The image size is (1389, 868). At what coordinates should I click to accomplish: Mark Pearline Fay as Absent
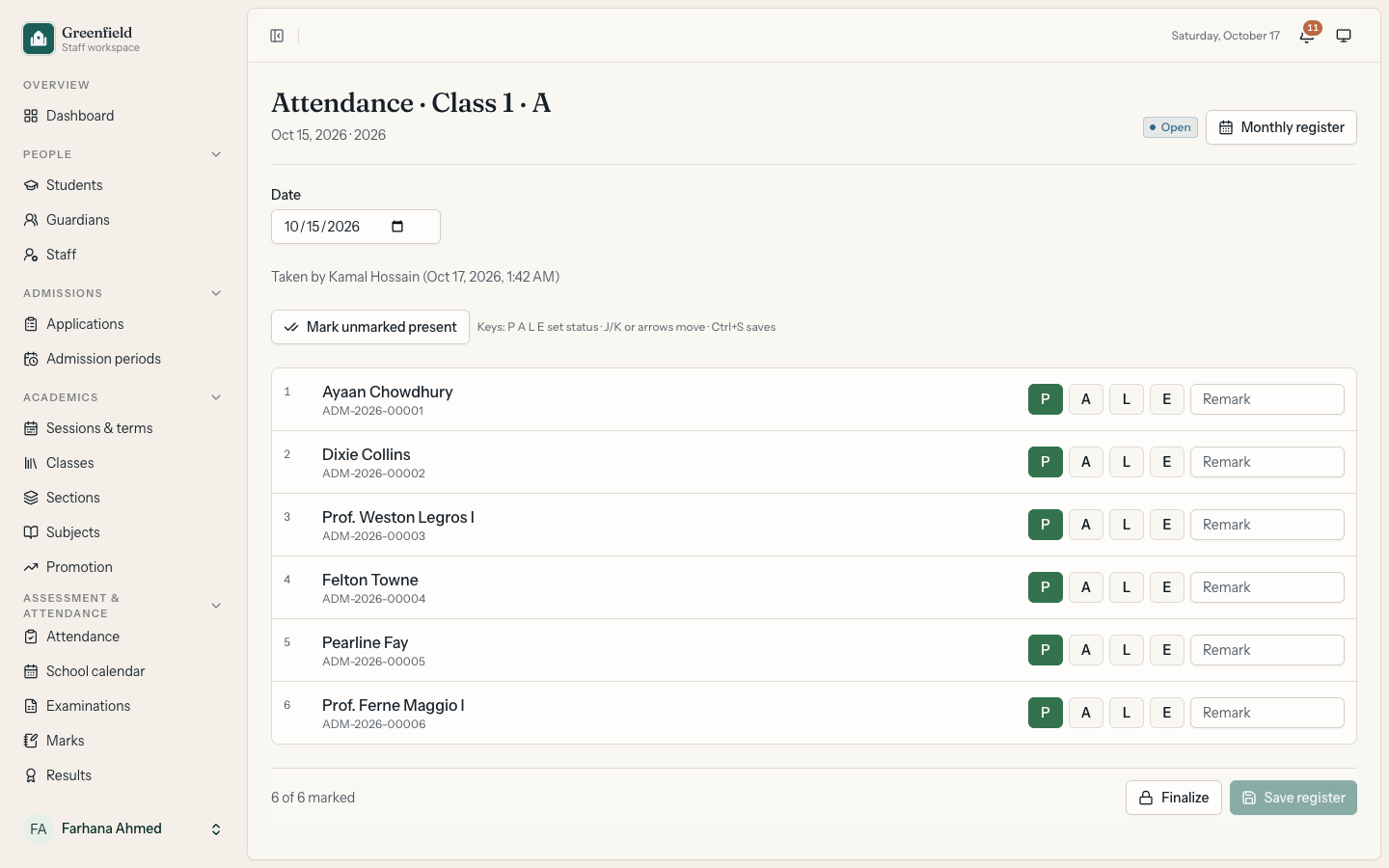[1086, 650]
